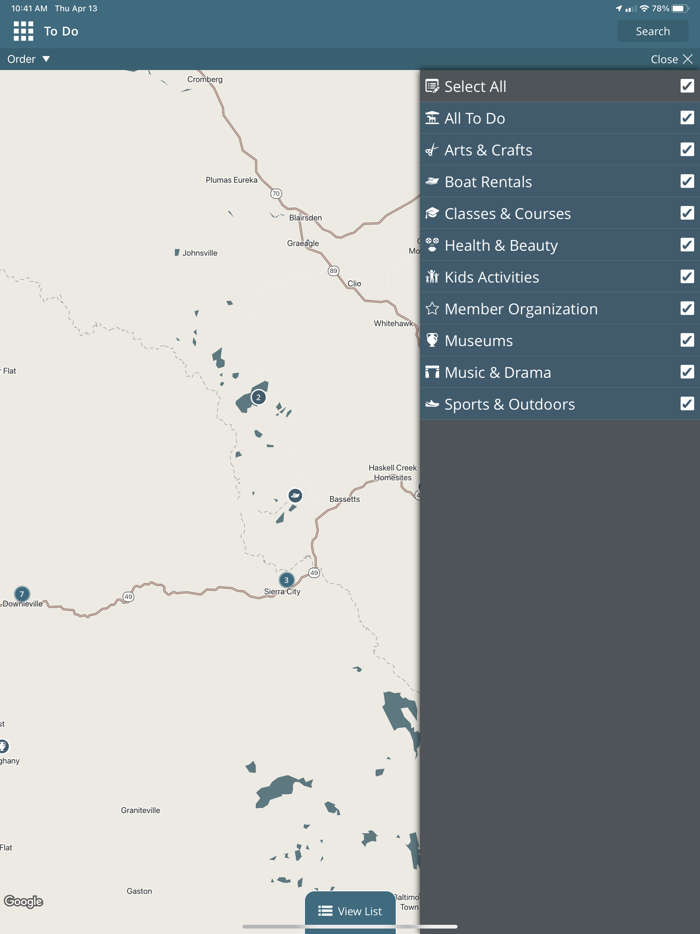Screen dimensions: 700x934
Task: Click the Bassetts label on map
Action: pos(344,499)
